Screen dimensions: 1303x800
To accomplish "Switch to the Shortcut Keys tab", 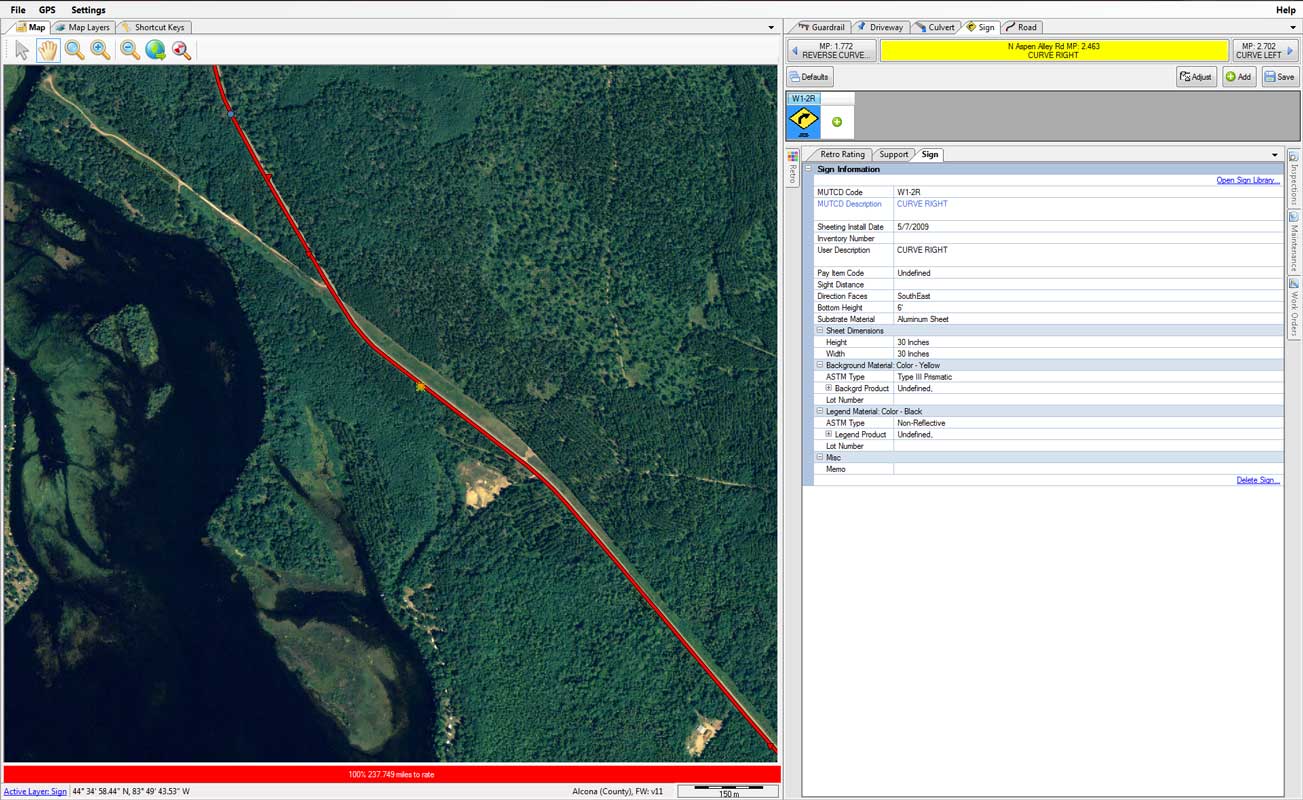I will (x=154, y=27).
